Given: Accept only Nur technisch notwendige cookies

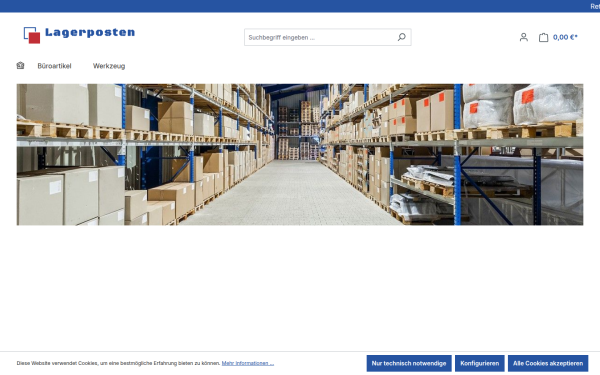Looking at the screenshot, I should (409, 363).
